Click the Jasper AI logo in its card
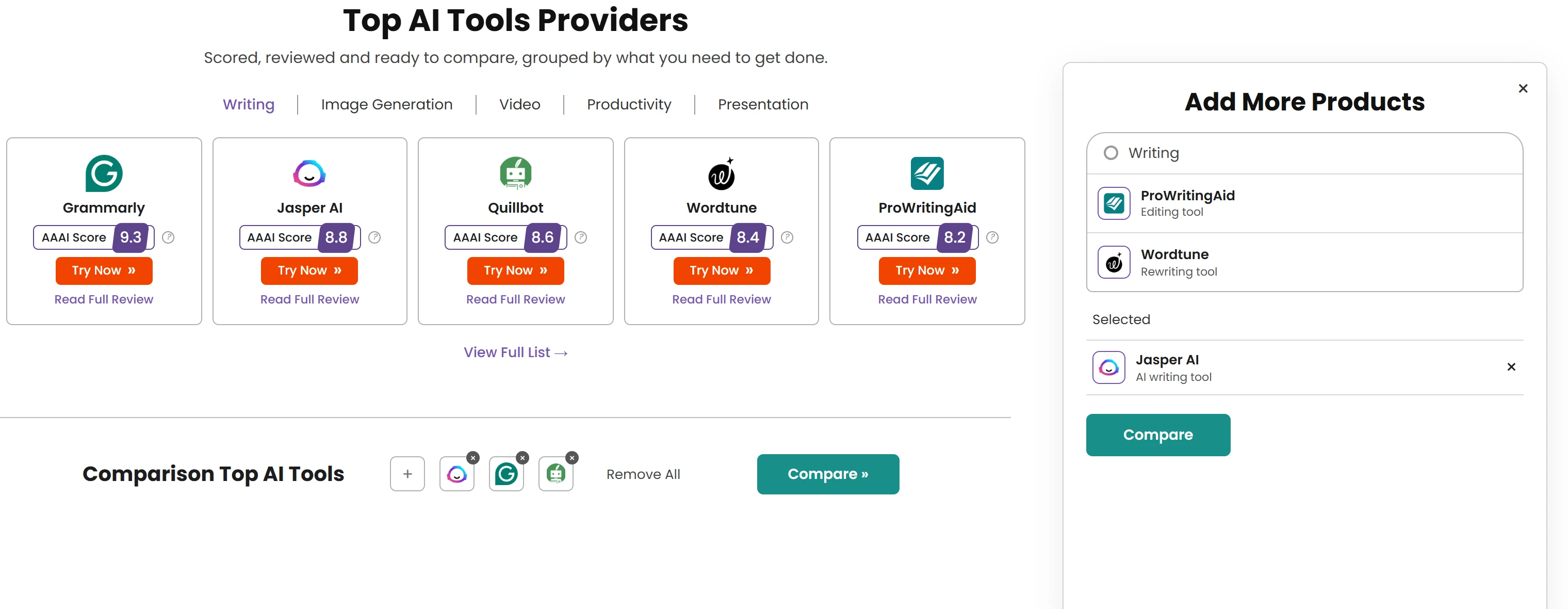The height and width of the screenshot is (609, 1568). coord(309,173)
